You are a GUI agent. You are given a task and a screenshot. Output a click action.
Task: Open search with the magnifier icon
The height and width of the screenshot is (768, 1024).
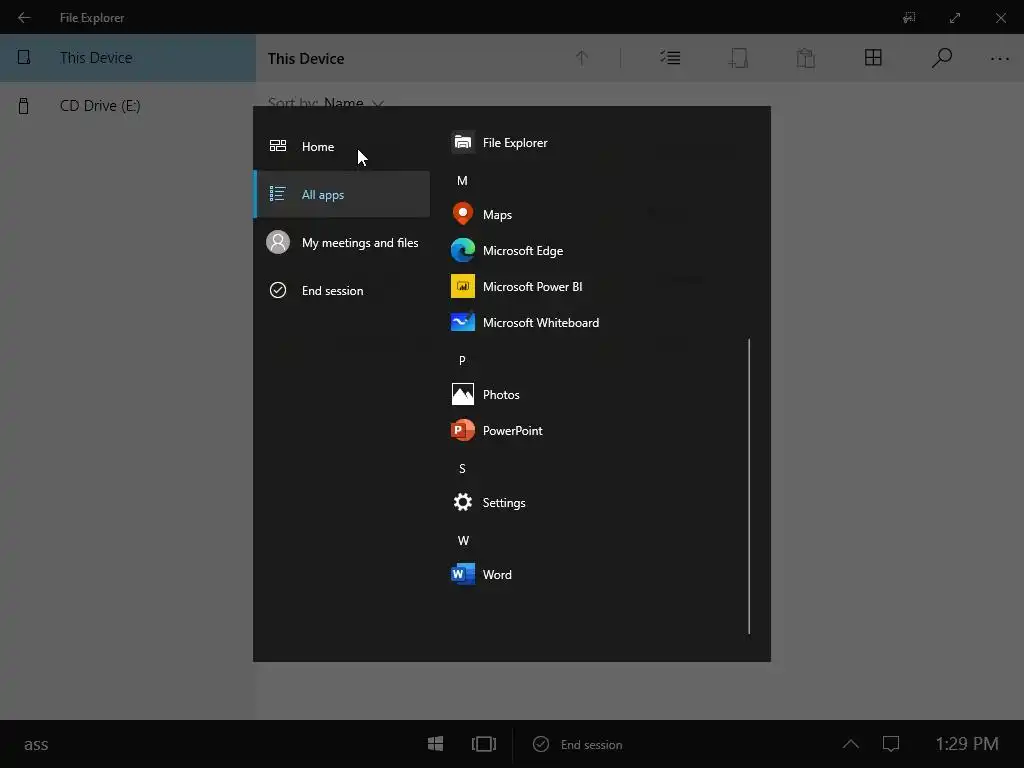click(941, 58)
